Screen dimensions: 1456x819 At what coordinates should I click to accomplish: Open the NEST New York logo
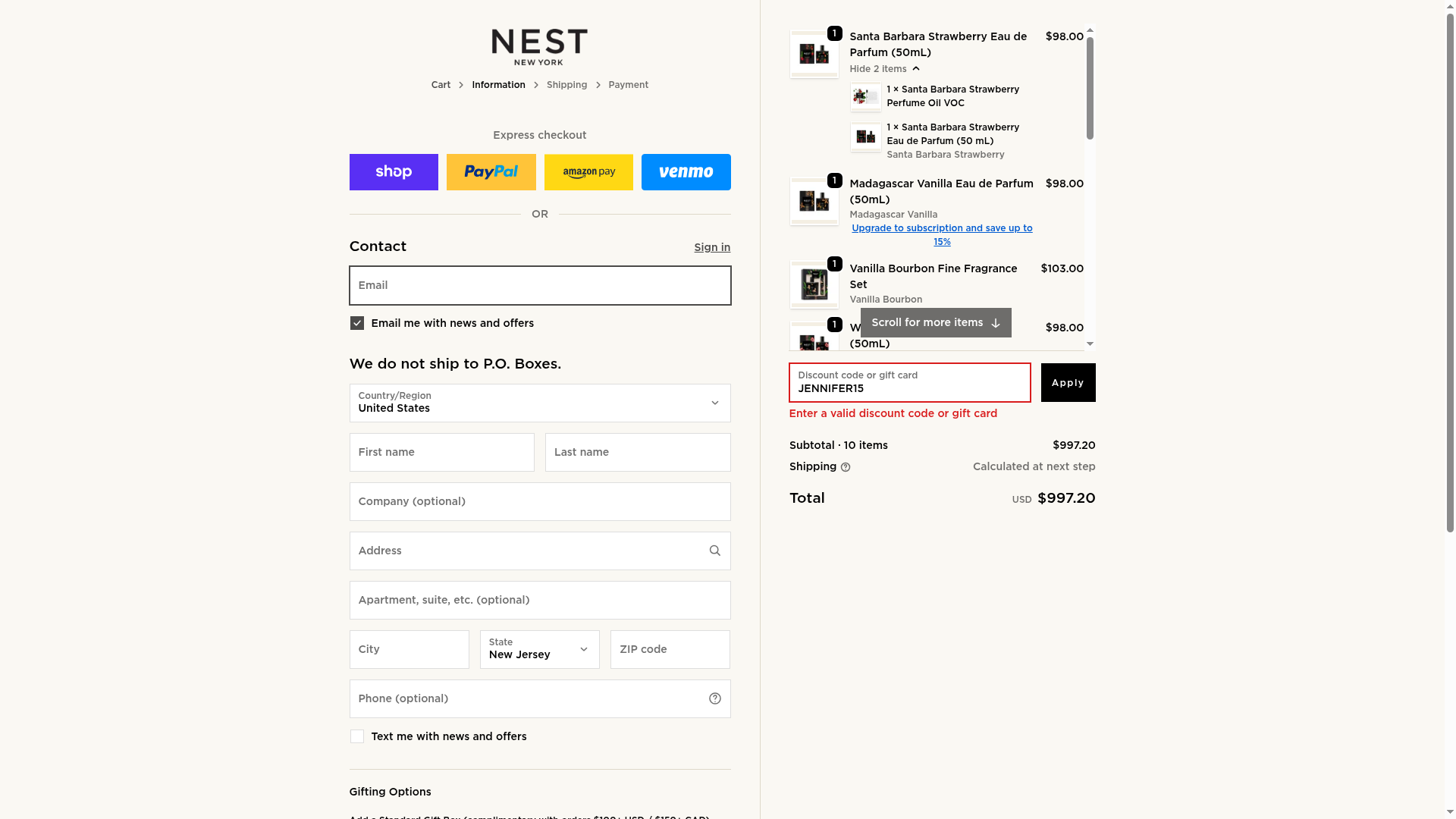point(539,47)
